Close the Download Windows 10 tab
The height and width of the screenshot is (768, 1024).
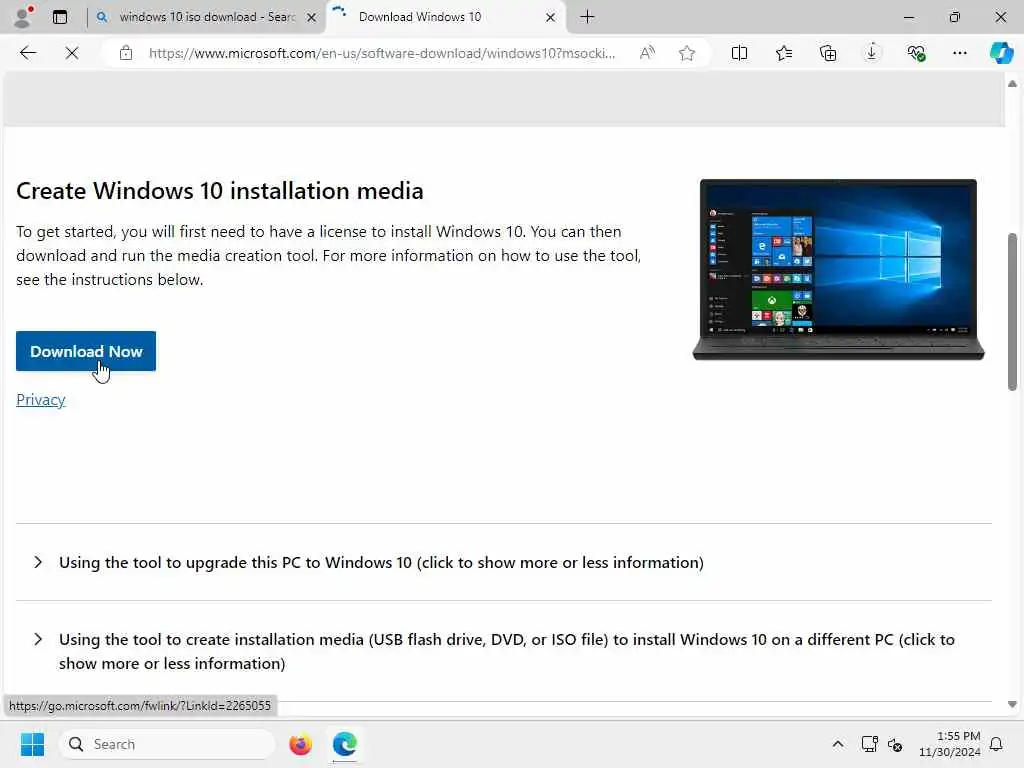click(550, 18)
